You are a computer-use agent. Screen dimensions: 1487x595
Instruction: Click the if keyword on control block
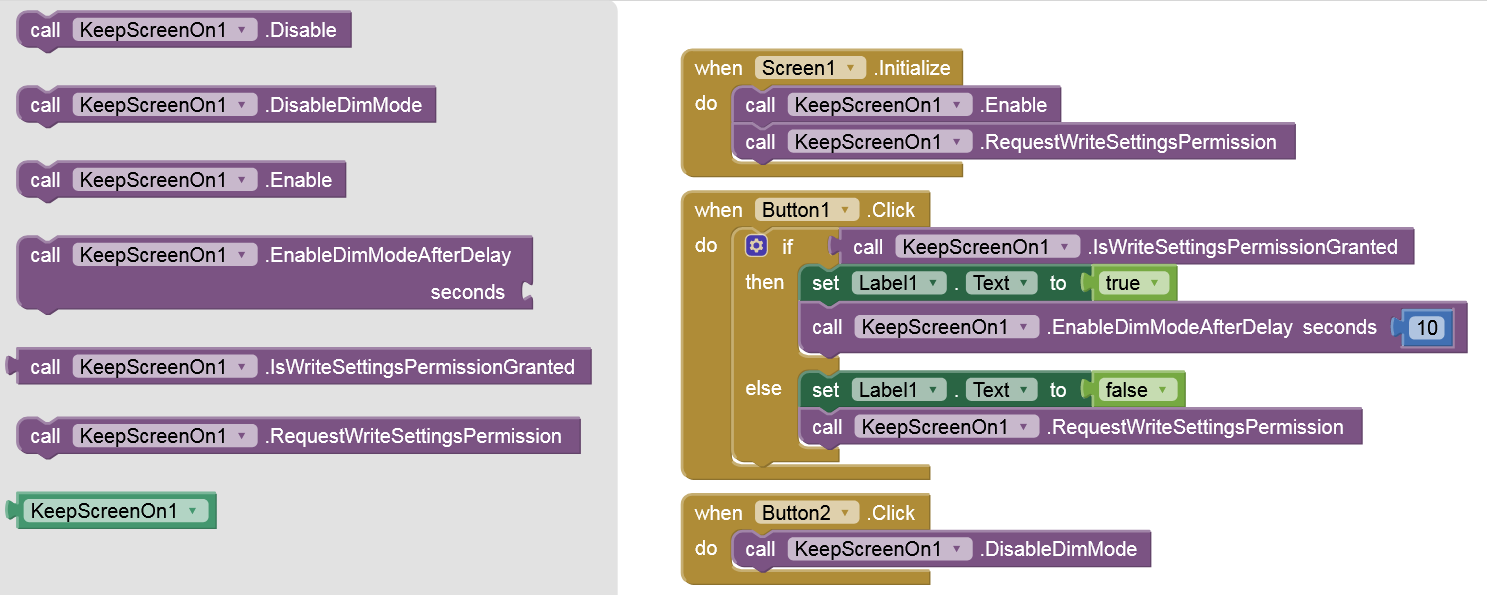(x=788, y=246)
